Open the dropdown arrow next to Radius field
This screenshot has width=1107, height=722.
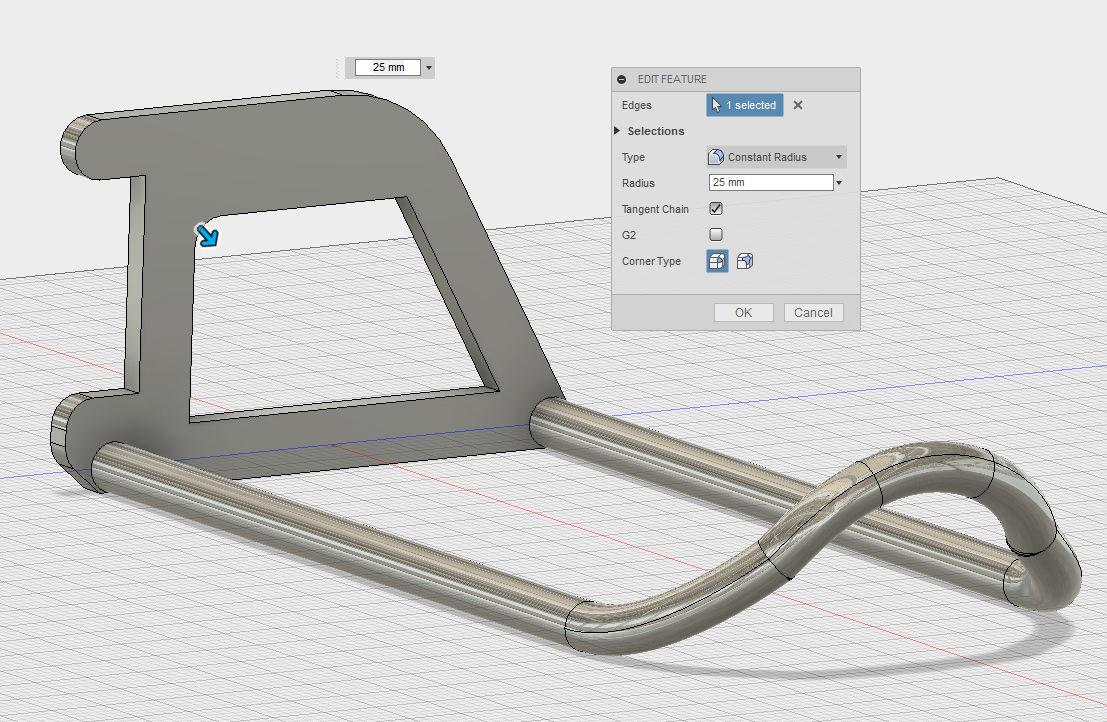839,183
